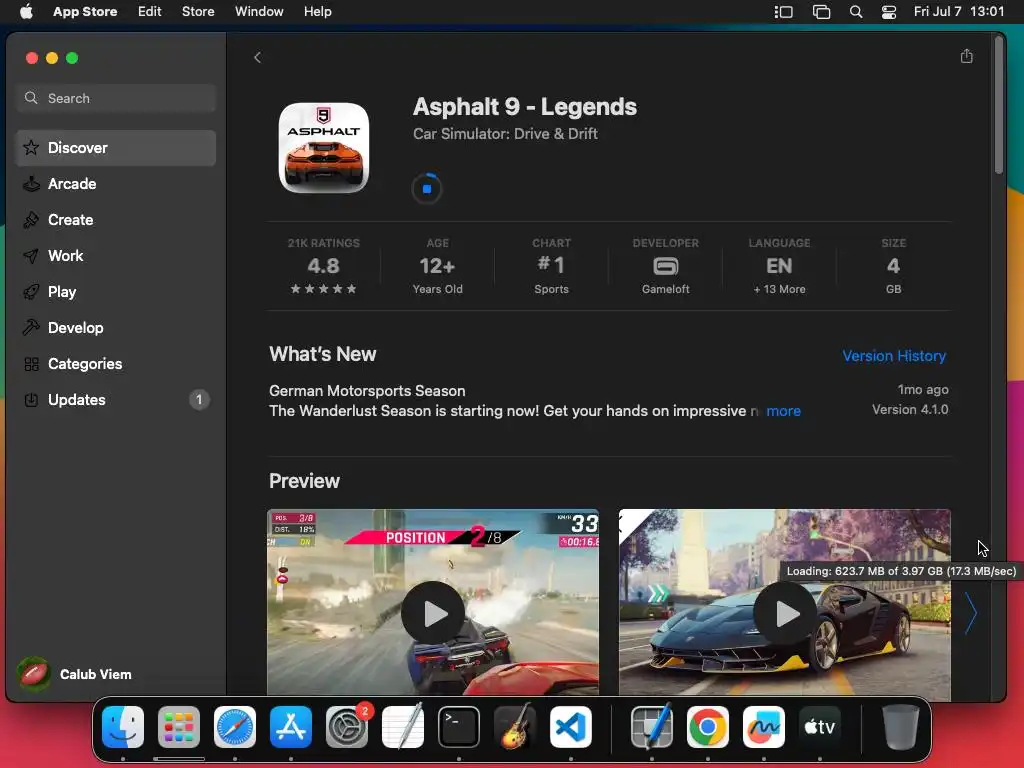1024x768 pixels.
Task: Click the 4 GB size info
Action: coord(893,266)
